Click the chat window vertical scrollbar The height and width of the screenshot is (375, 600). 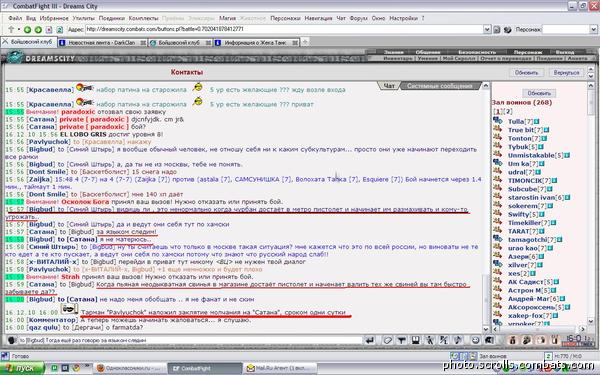pos(486,207)
